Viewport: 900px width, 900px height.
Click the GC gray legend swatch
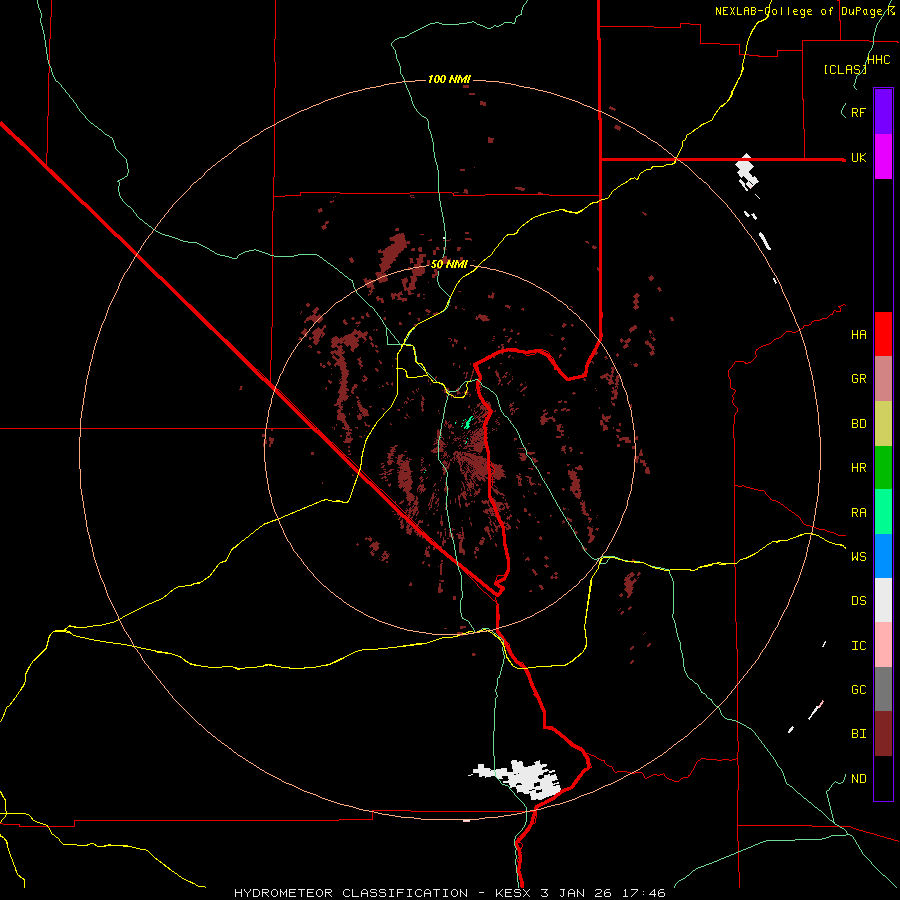pos(883,689)
